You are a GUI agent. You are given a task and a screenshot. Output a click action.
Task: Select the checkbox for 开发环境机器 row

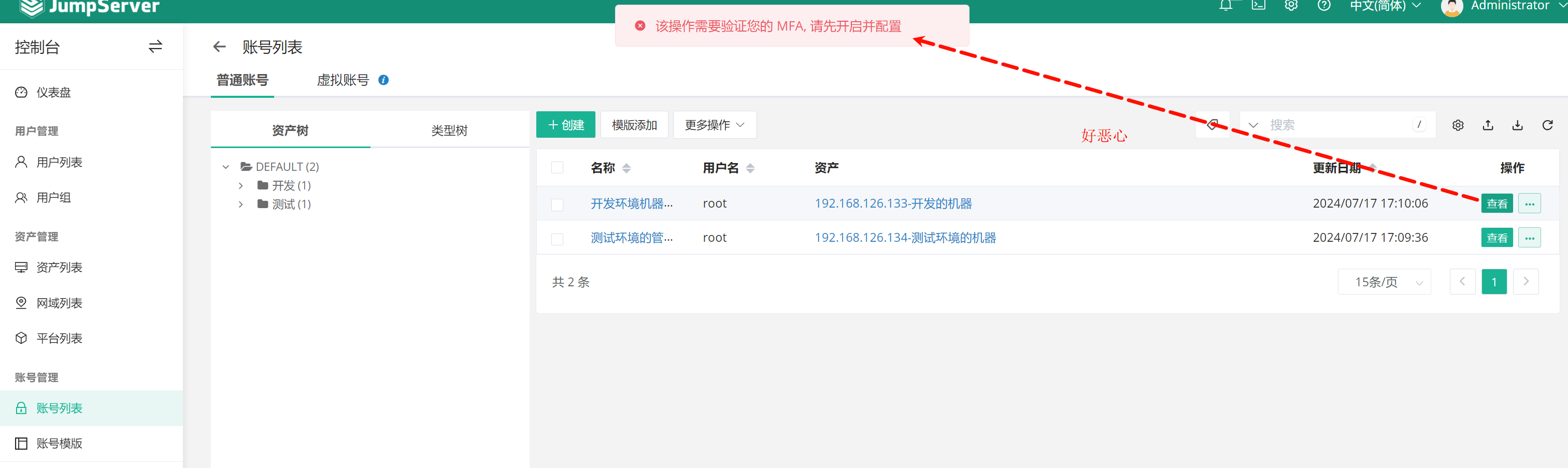tap(557, 204)
